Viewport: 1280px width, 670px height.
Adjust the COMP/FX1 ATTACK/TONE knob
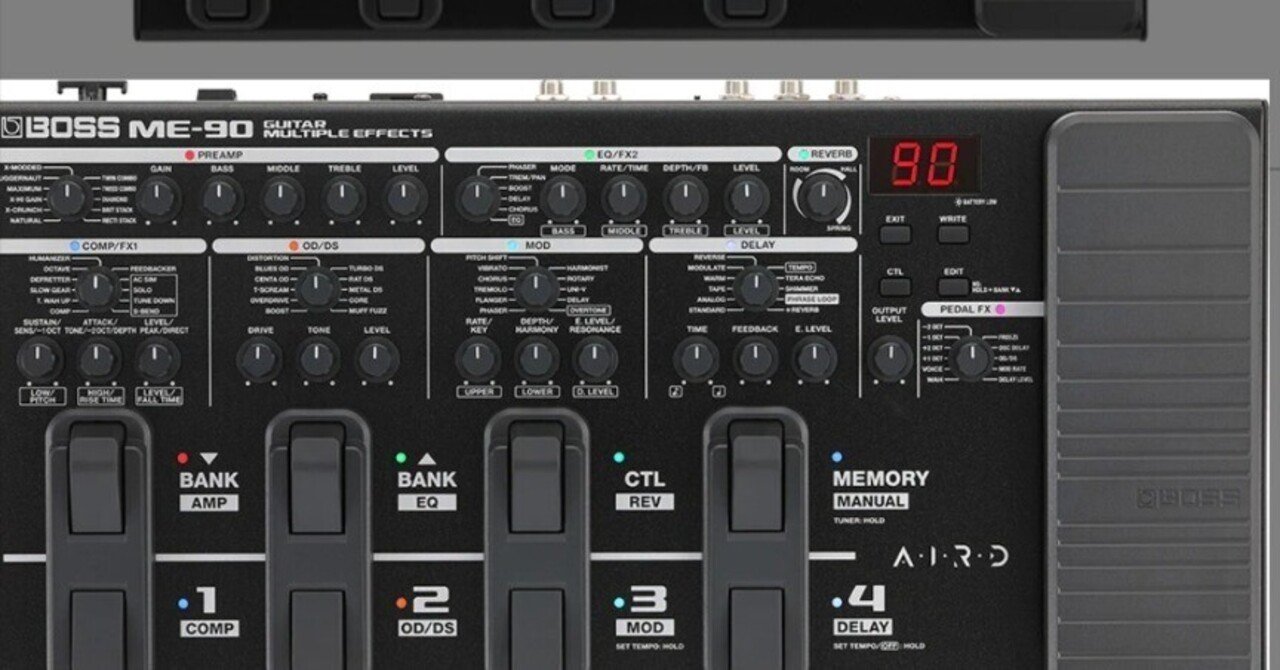(98, 358)
